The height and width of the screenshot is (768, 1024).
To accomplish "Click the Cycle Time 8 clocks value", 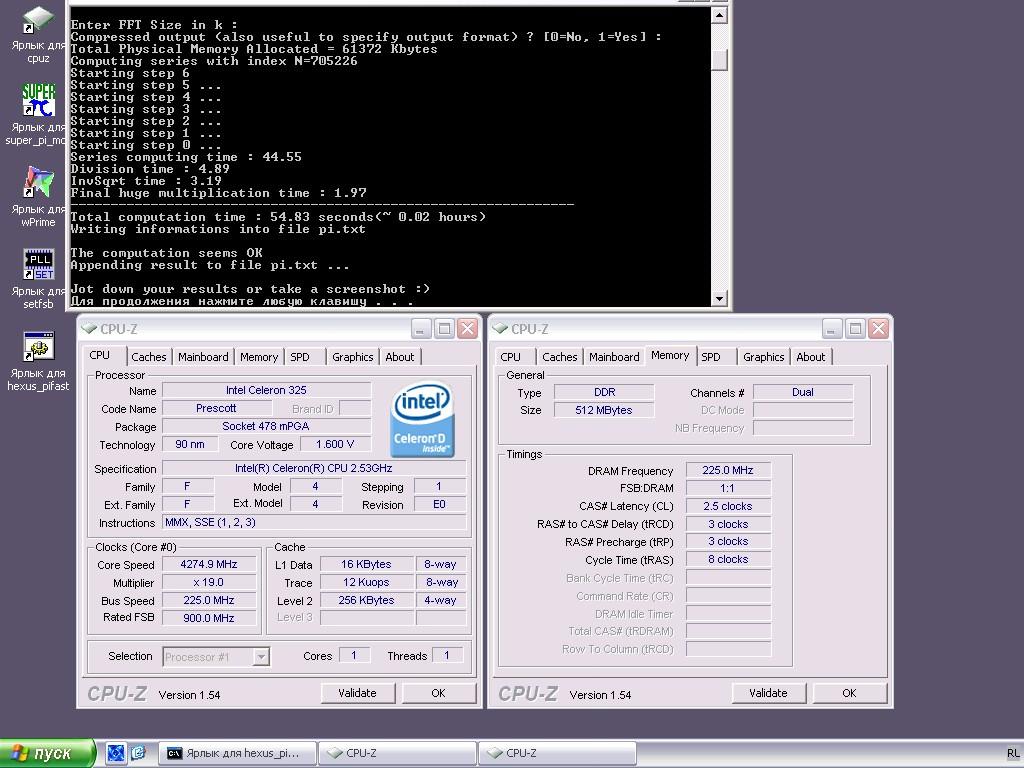I will [x=728, y=560].
